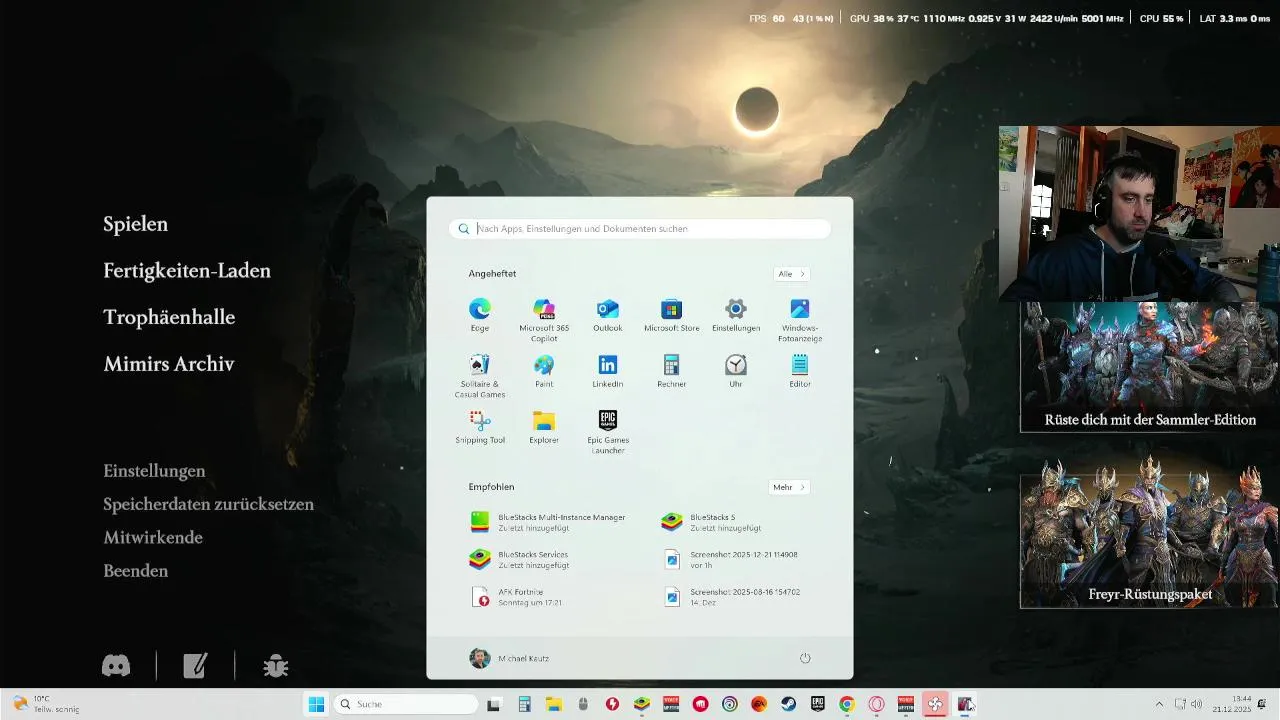1280x720 pixels.
Task: Click the power button in Start menu
Action: coord(805,658)
